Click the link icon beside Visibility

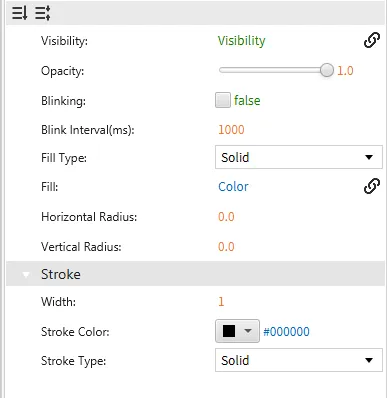pos(372,41)
